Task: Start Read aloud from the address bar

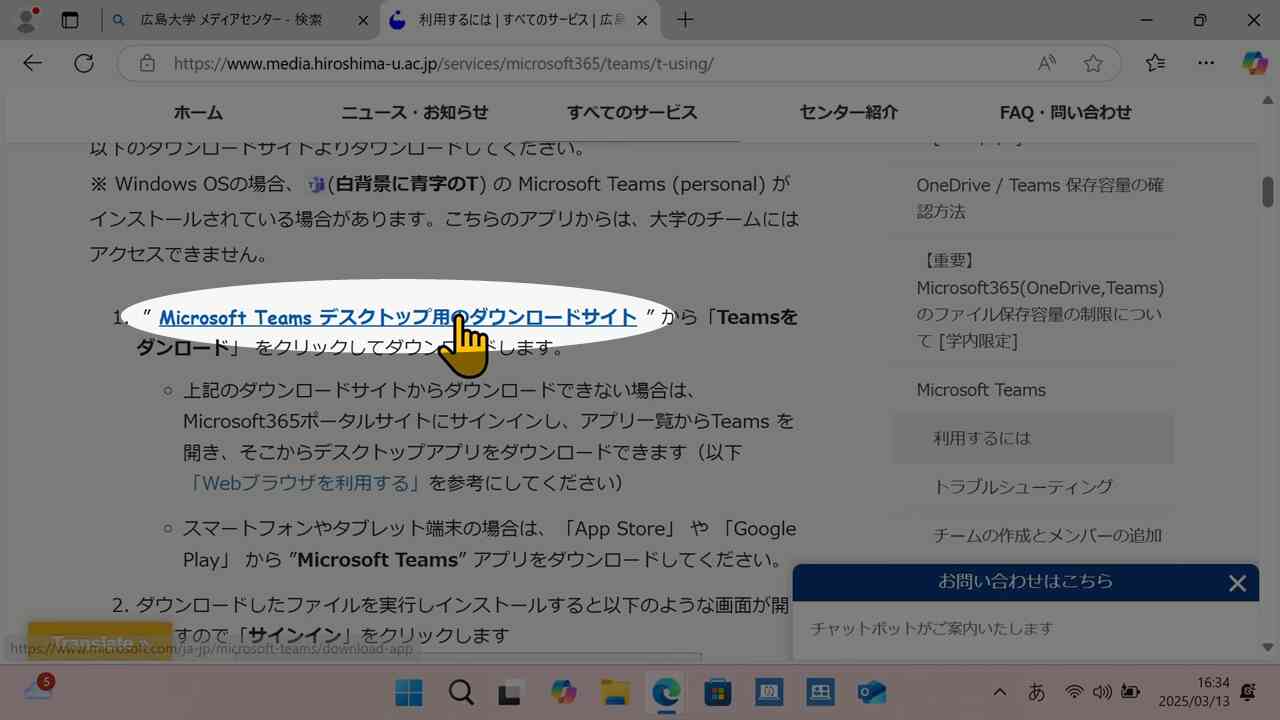Action: point(1046,62)
